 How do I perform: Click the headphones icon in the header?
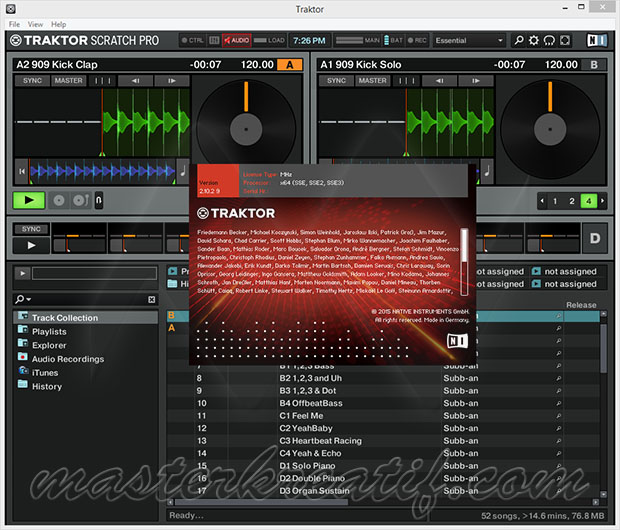pos(549,40)
